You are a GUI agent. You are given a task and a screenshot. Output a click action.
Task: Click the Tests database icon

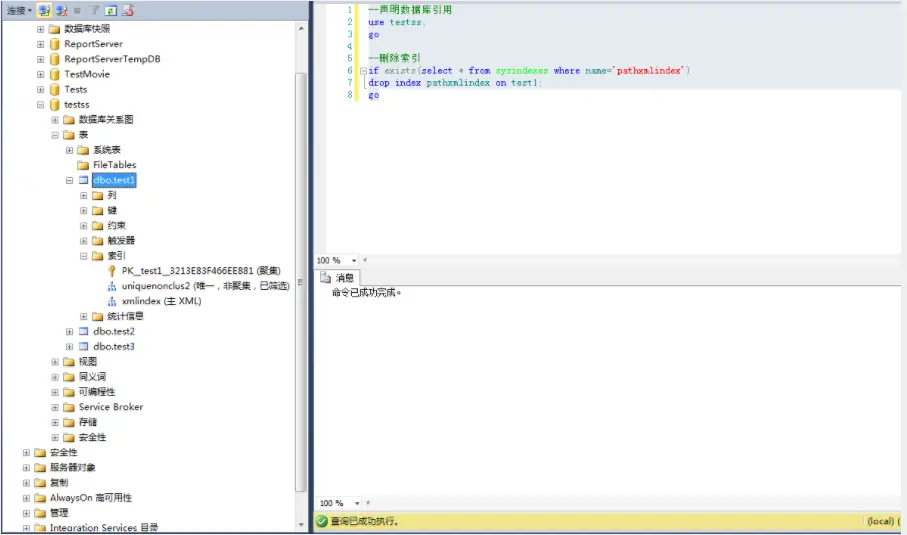(x=54, y=89)
